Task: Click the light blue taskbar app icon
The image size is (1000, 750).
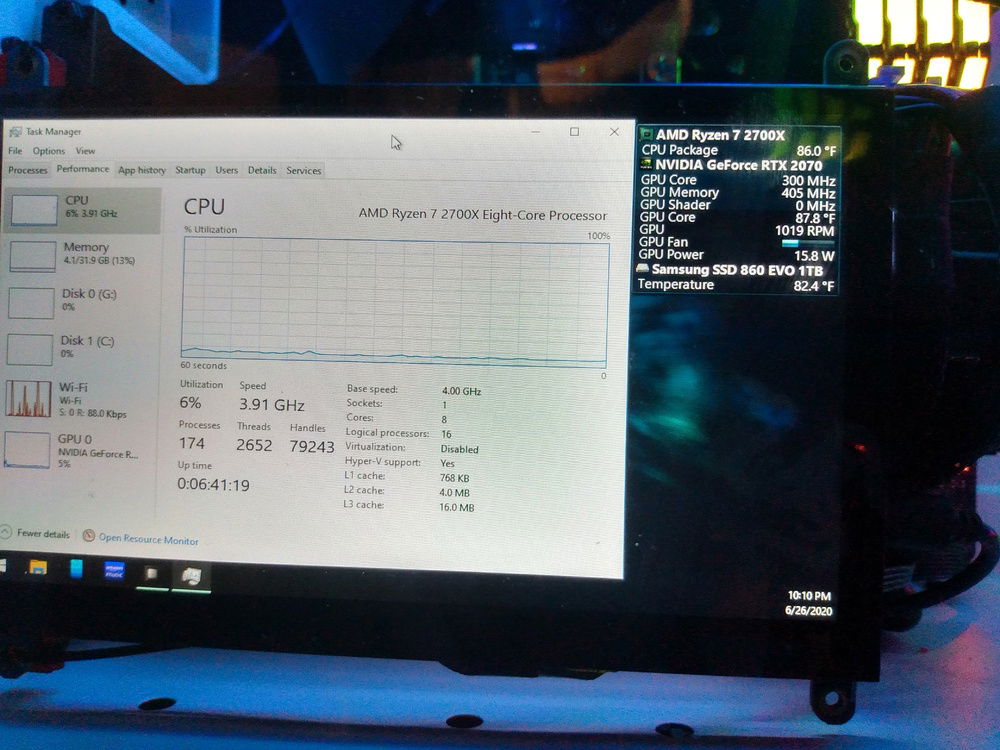Action: [76, 569]
